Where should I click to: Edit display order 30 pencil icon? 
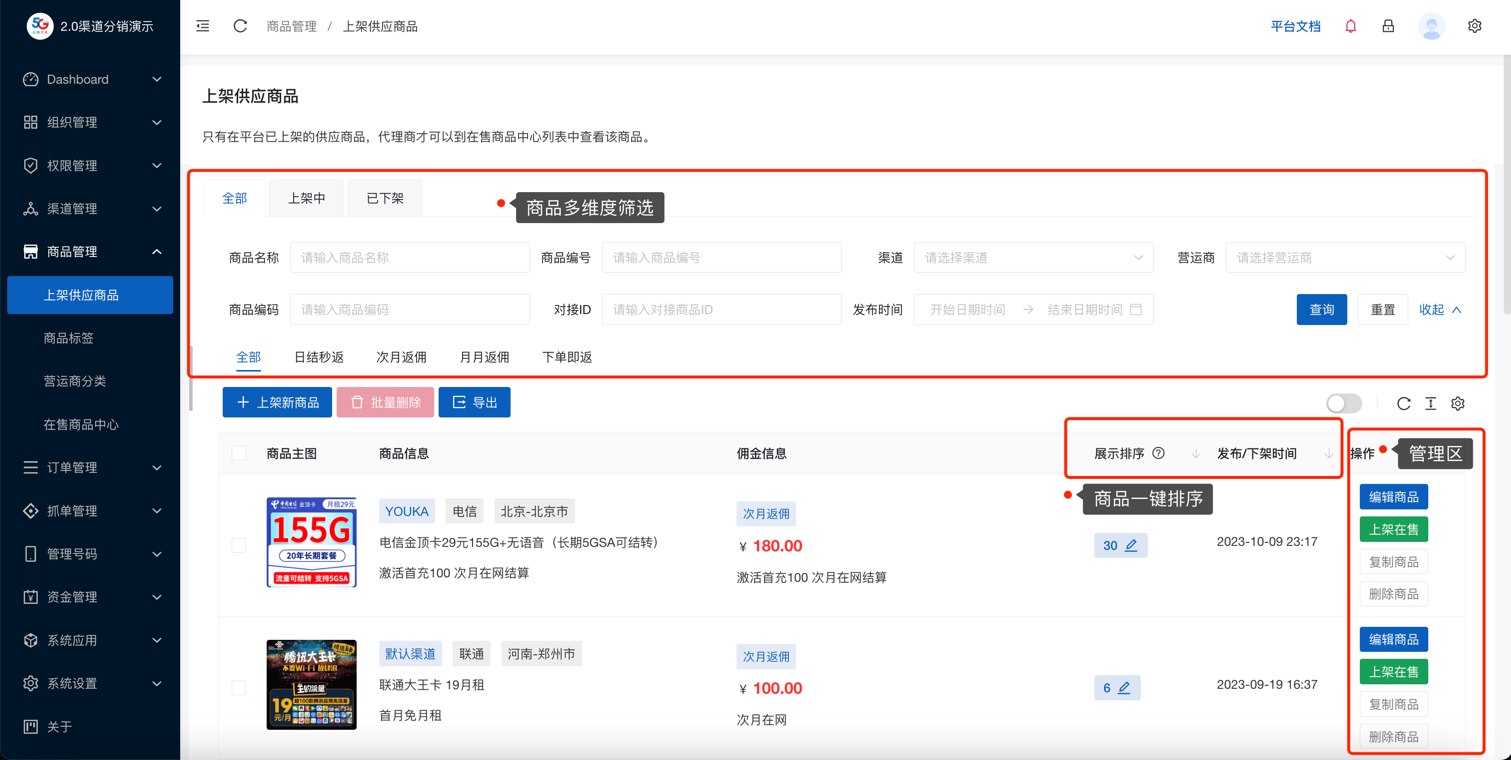(x=1131, y=546)
